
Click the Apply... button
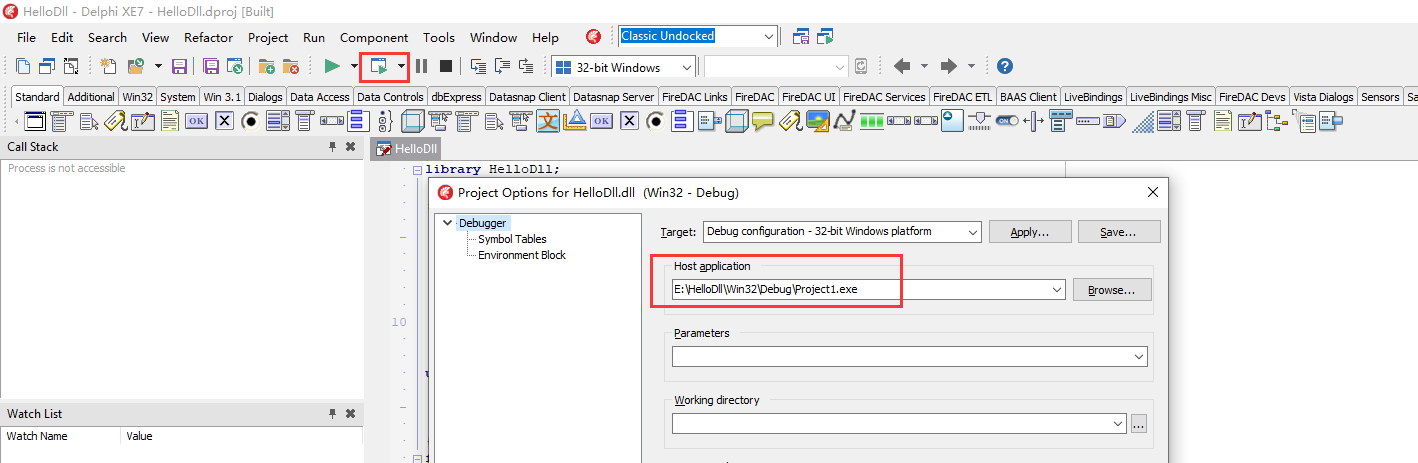[1030, 232]
